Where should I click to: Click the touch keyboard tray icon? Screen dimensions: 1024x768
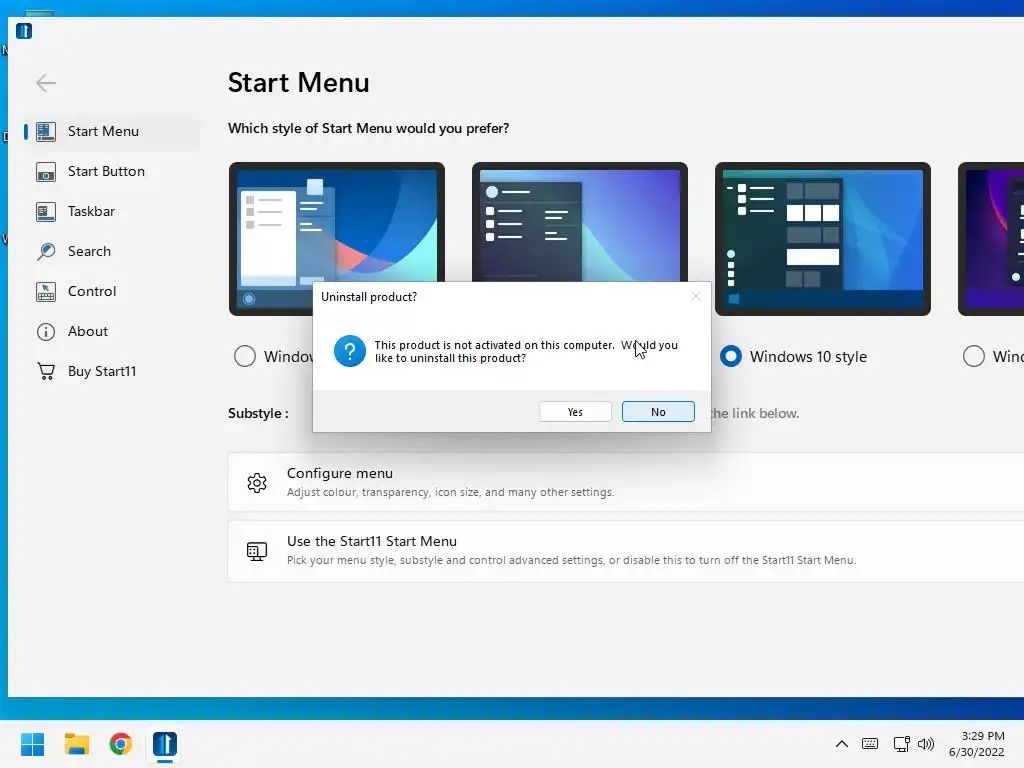pyautogui.click(x=870, y=744)
